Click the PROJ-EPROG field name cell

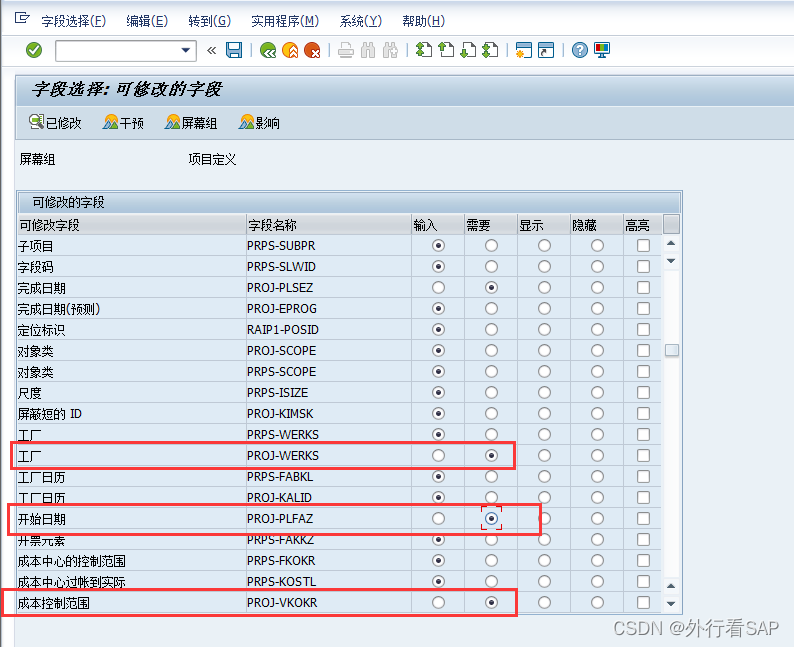(x=329, y=309)
